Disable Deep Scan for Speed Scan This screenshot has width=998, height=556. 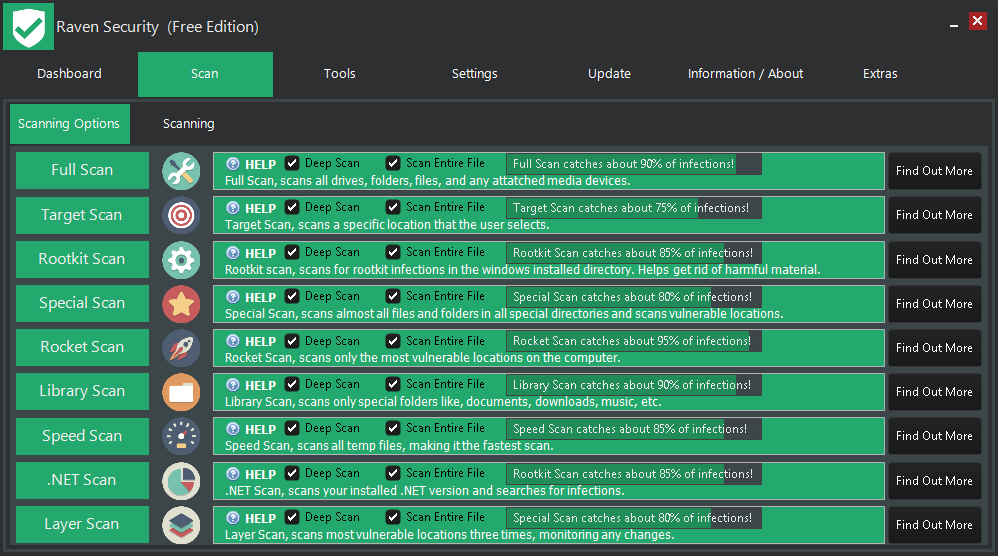292,428
